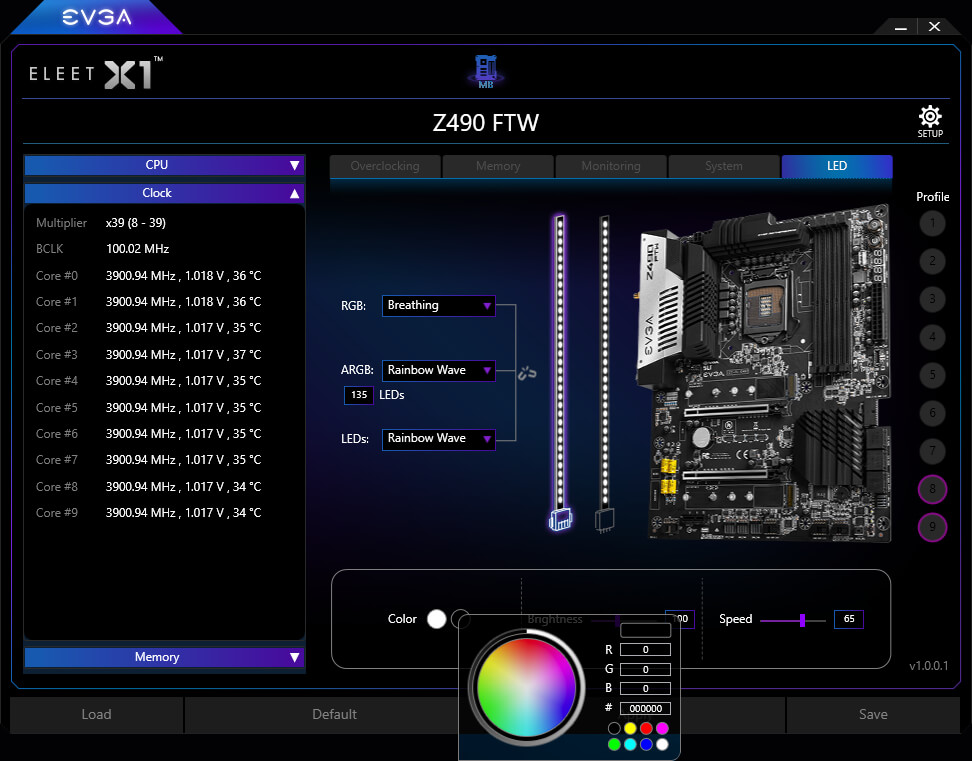Image resolution: width=972 pixels, height=761 pixels.
Task: Expand the Memory section in sidebar
Action: pyautogui.click(x=164, y=657)
